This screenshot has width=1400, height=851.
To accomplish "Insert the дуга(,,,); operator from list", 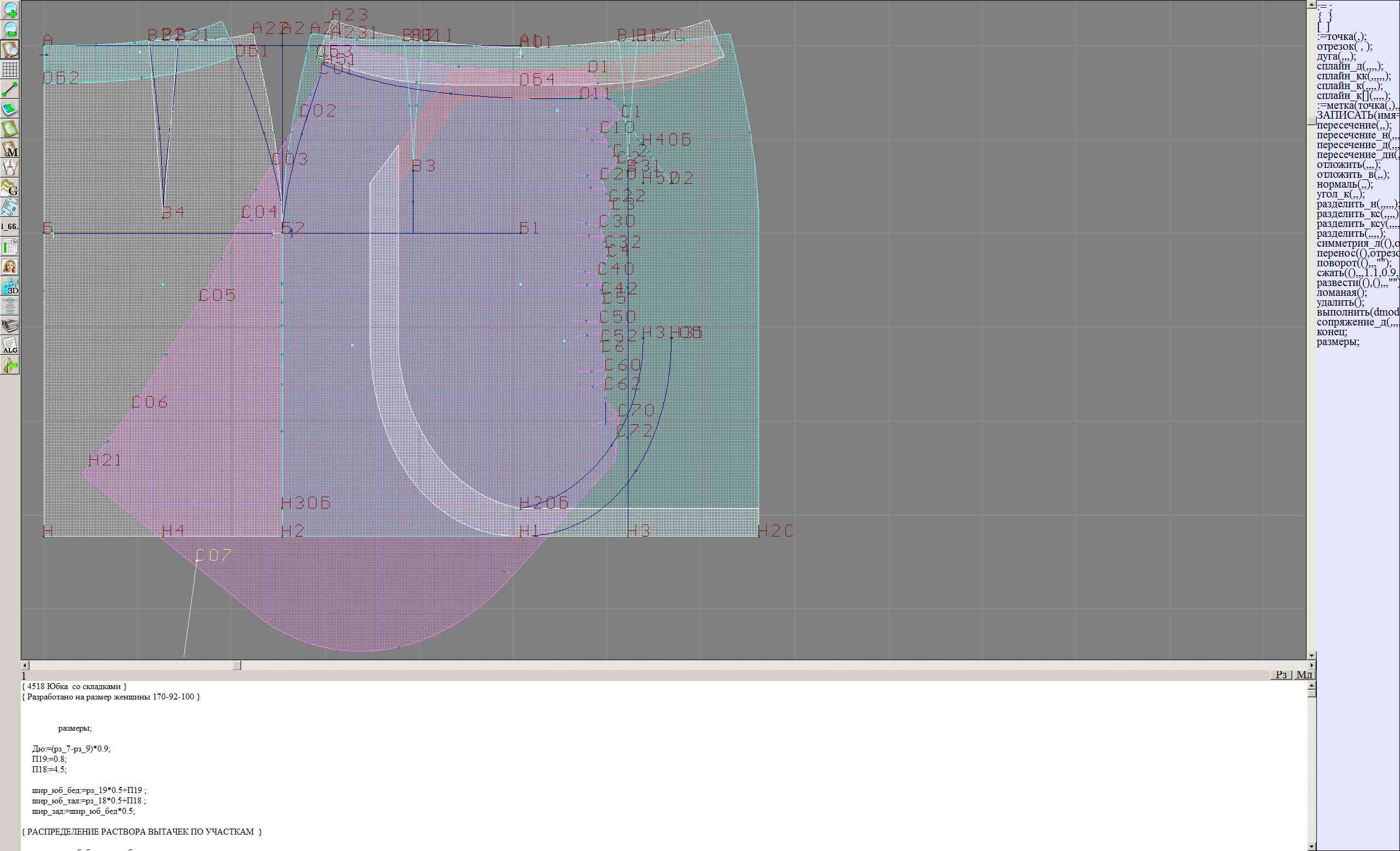I will point(1337,56).
